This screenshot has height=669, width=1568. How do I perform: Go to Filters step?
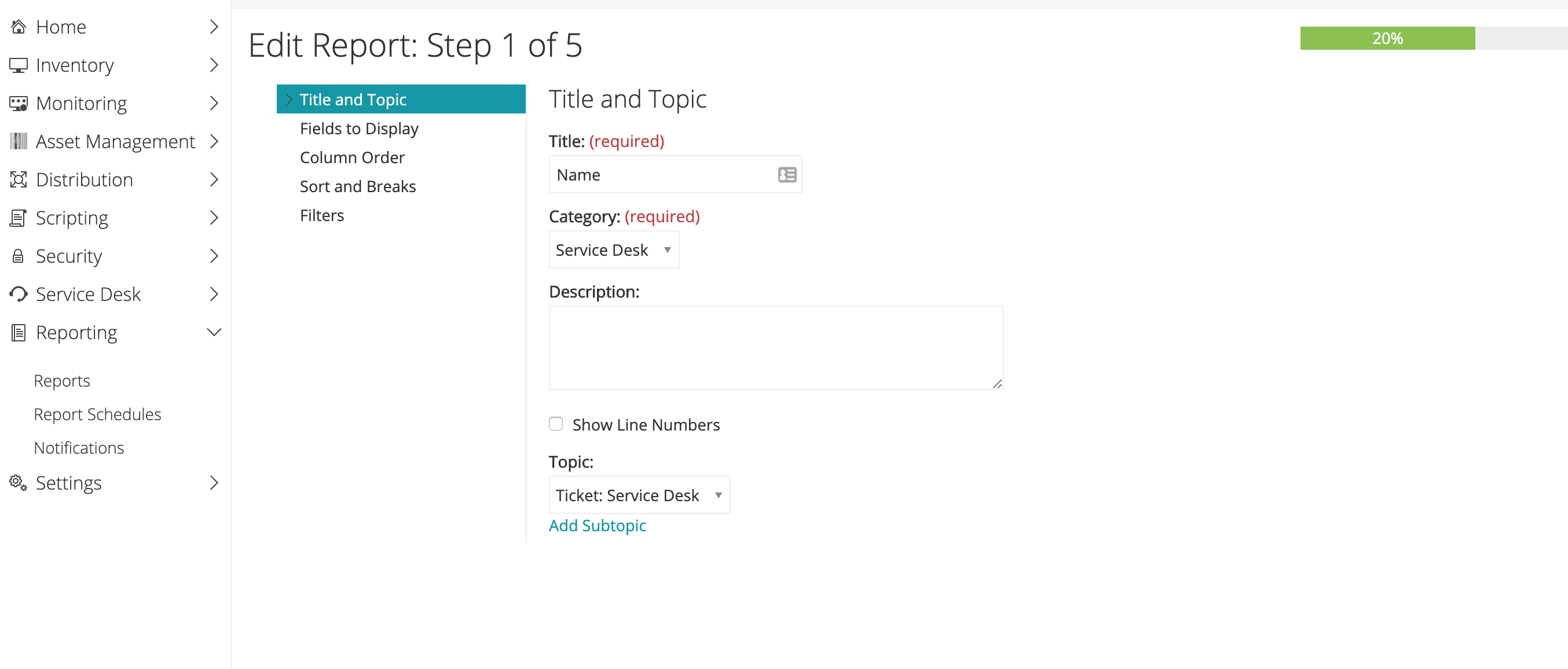tap(322, 215)
